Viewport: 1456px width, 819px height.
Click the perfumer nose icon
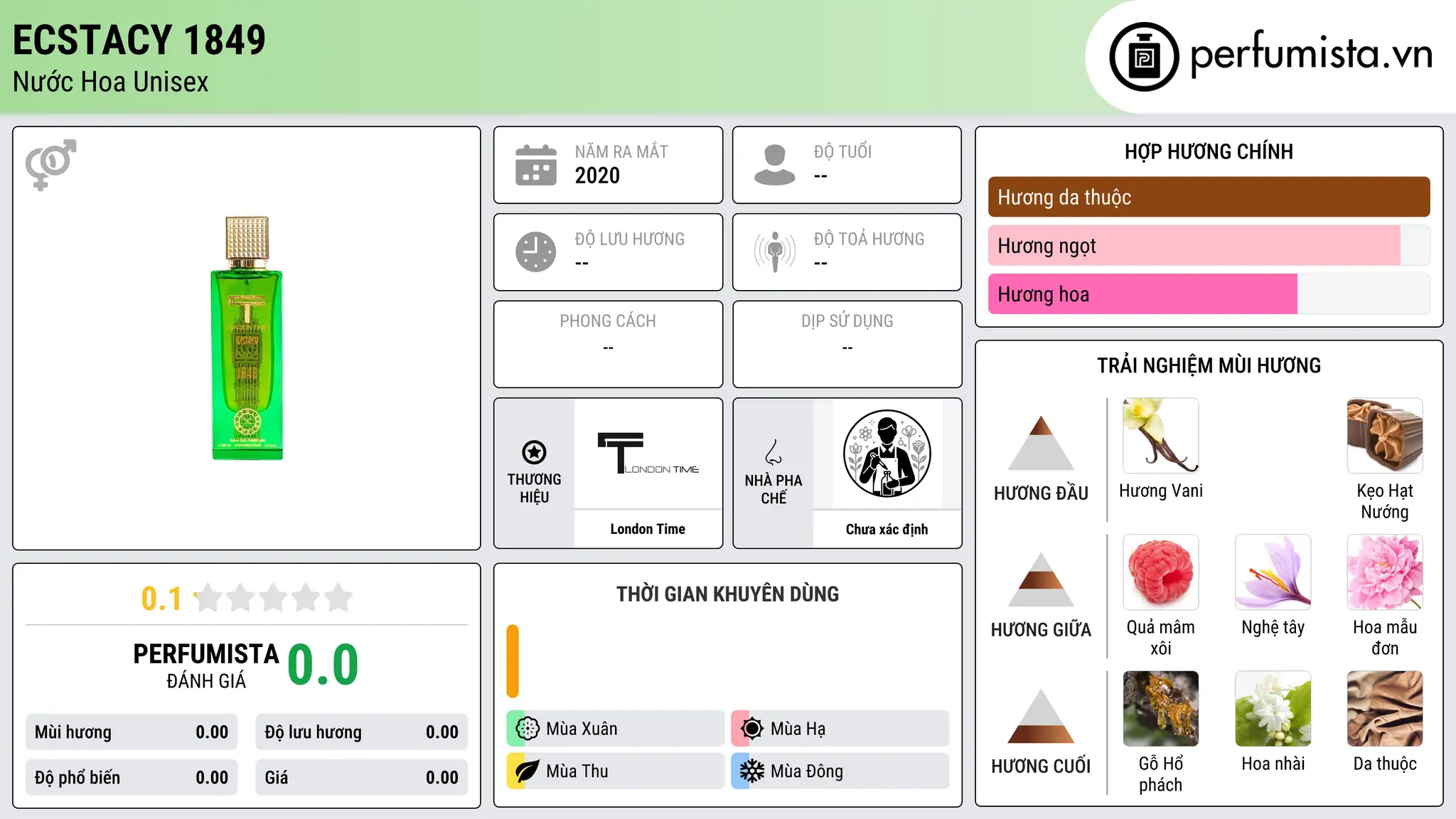[x=773, y=452]
